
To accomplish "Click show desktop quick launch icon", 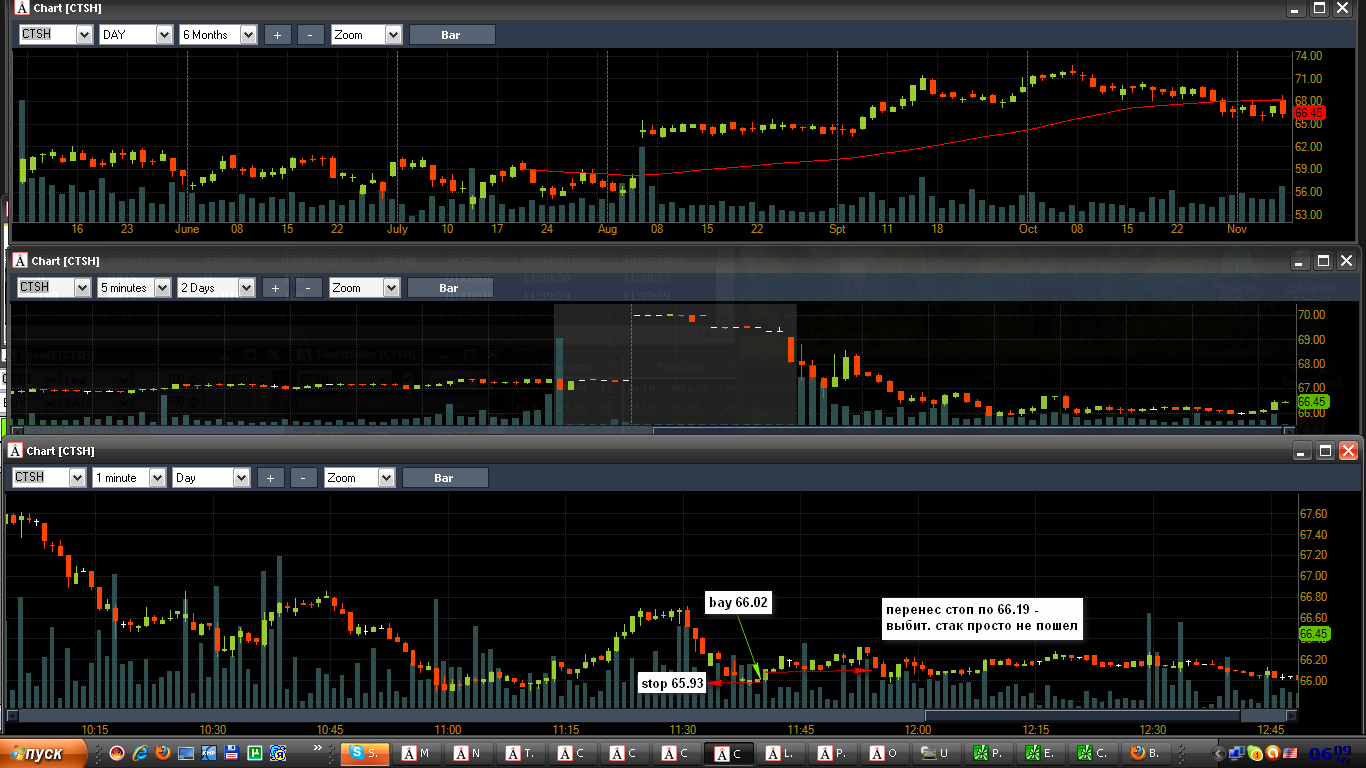I will [x=186, y=753].
